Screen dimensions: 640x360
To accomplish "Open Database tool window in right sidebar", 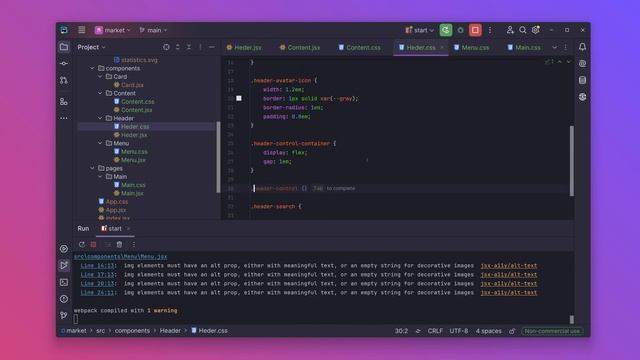I will (582, 80).
